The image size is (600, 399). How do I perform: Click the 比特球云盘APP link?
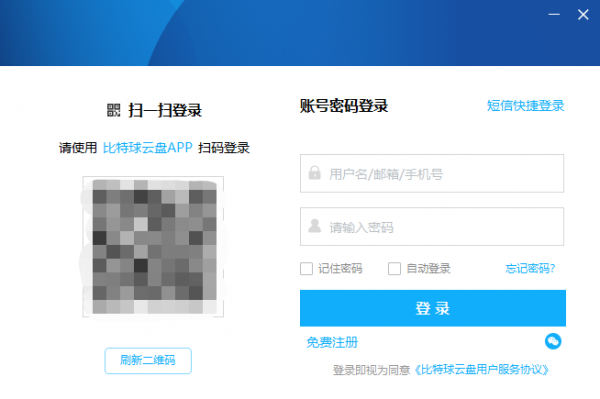pyautogui.click(x=147, y=148)
